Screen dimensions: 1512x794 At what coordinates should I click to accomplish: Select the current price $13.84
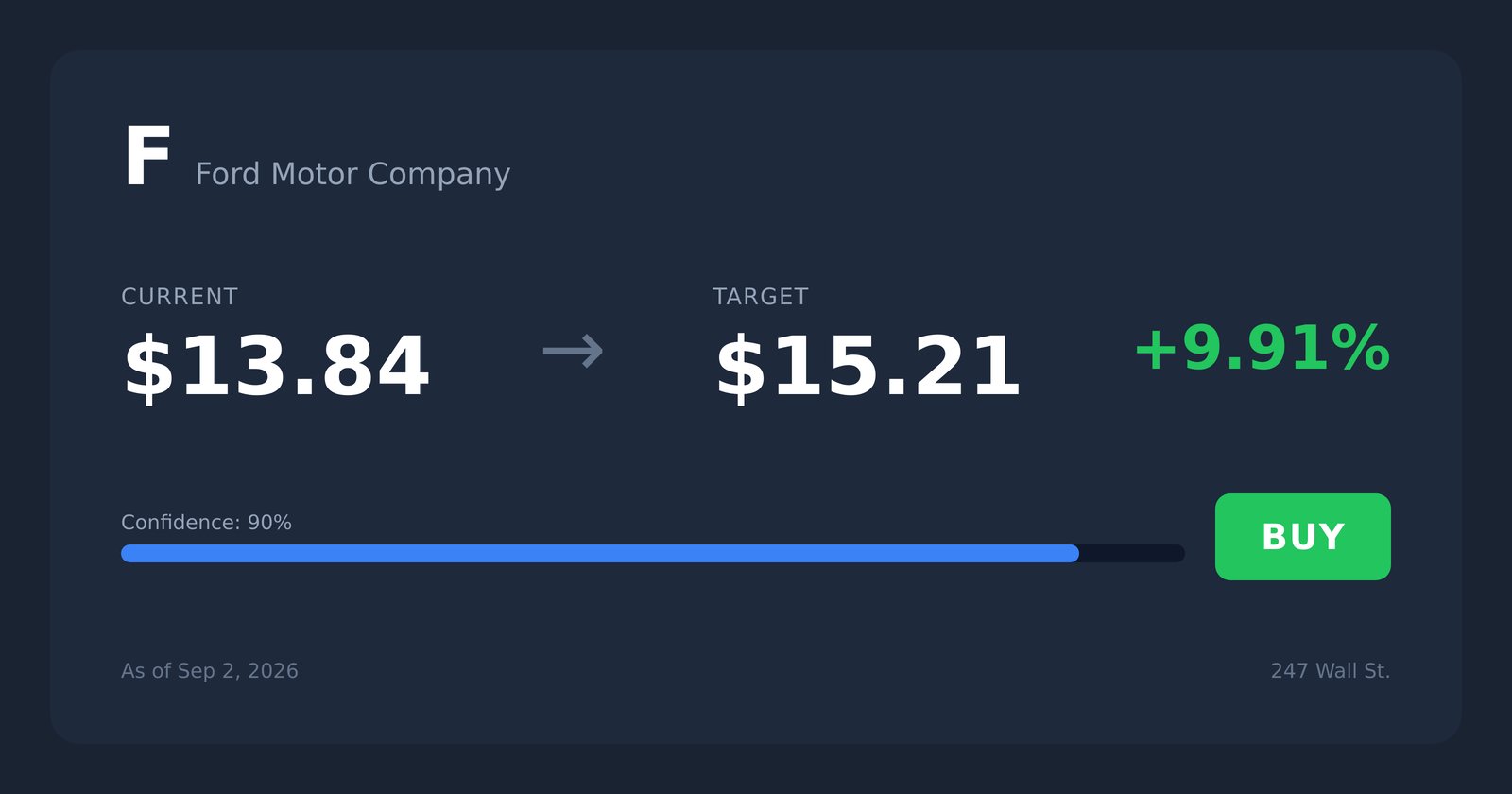click(276, 367)
